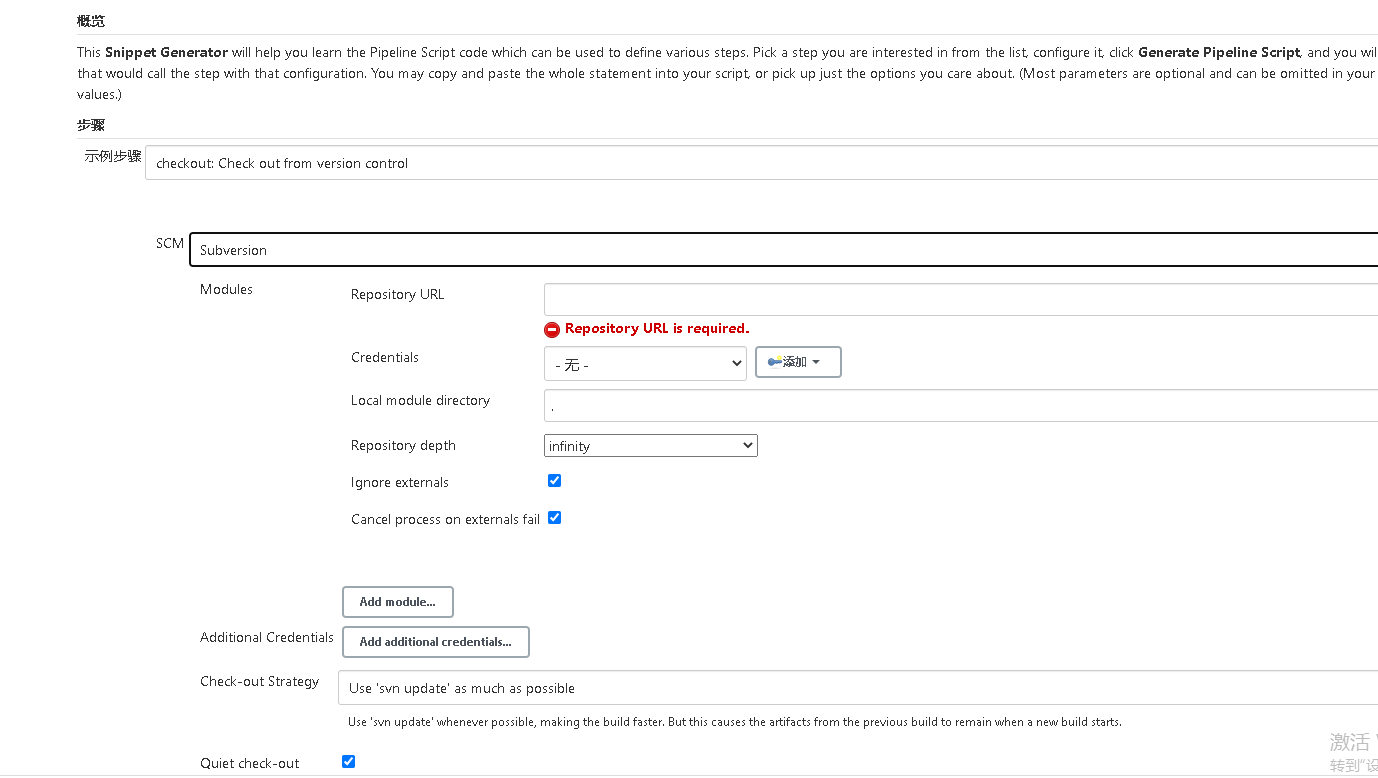Uncheck the Quiet check-out checkbox

click(348, 762)
